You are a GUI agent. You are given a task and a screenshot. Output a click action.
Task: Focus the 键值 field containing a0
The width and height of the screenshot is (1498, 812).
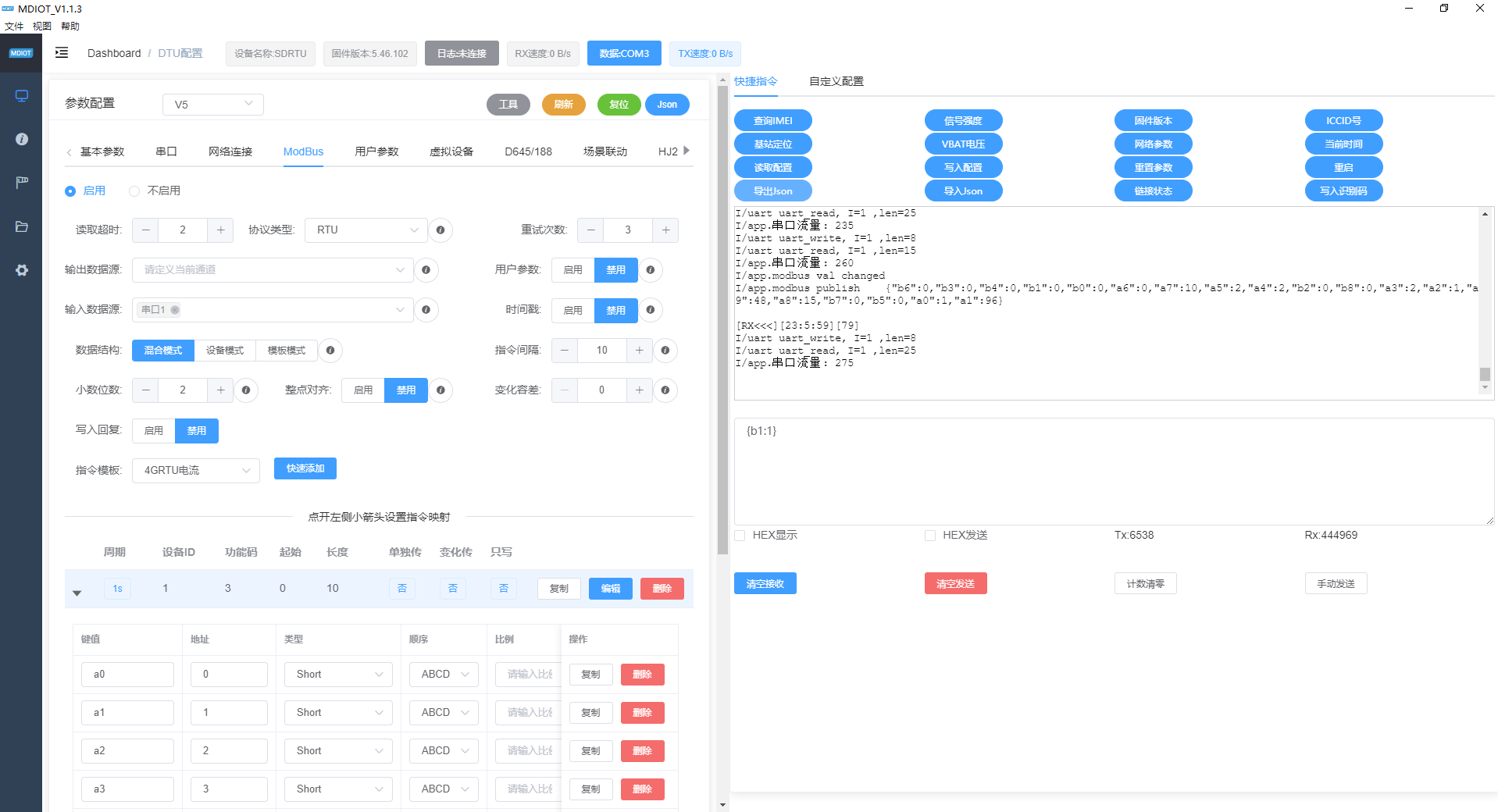(127, 675)
